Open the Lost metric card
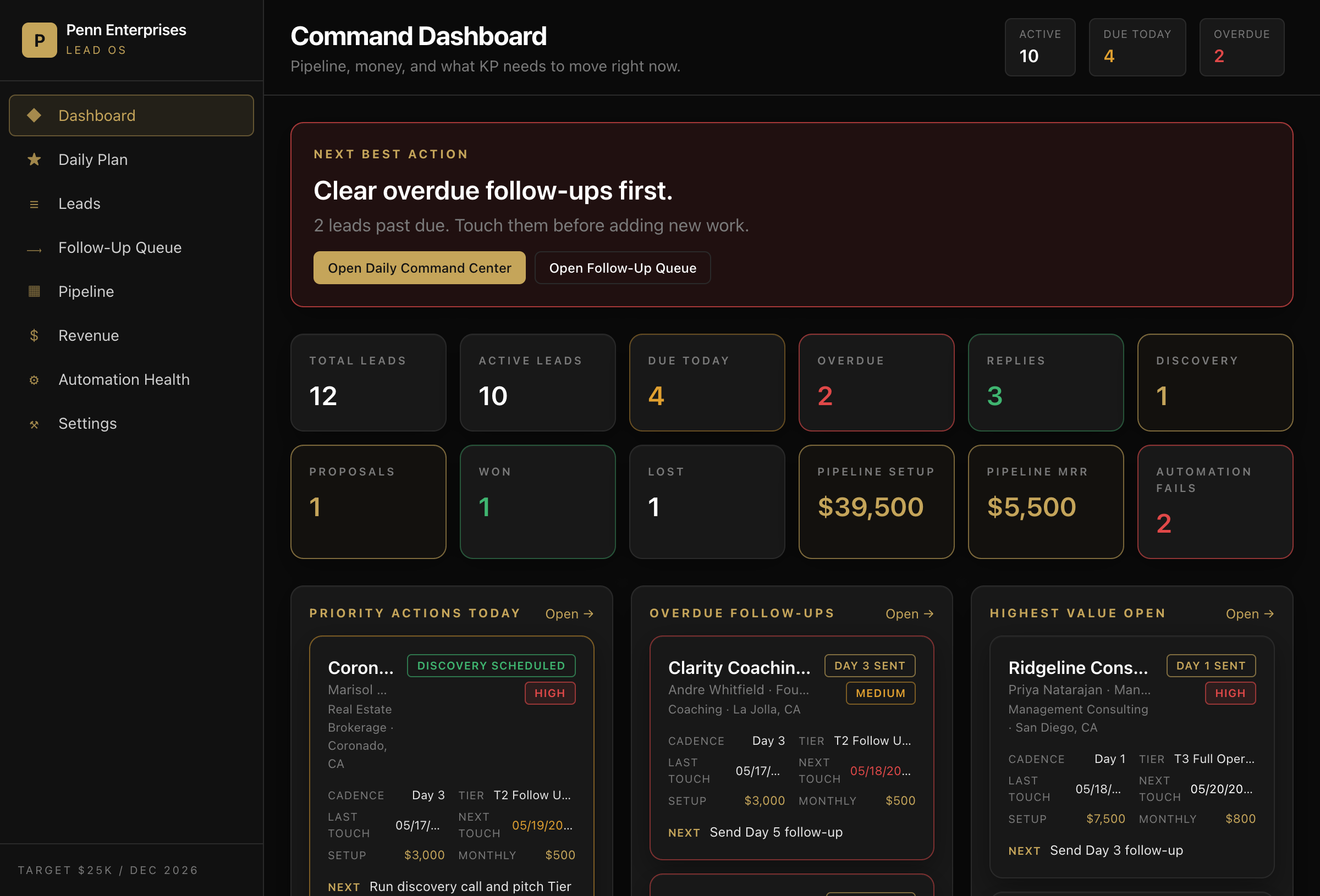The width and height of the screenshot is (1320, 896). (707, 502)
